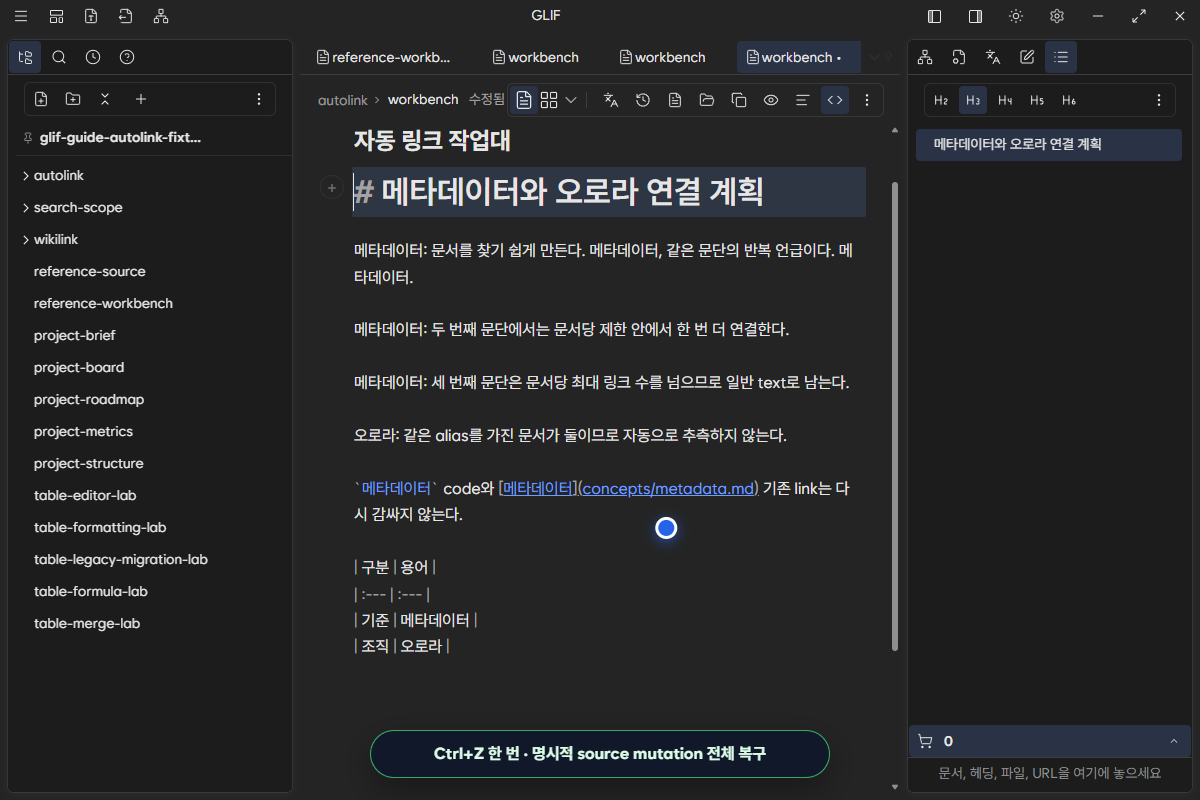
Task: Select single document view mode button
Action: click(524, 100)
